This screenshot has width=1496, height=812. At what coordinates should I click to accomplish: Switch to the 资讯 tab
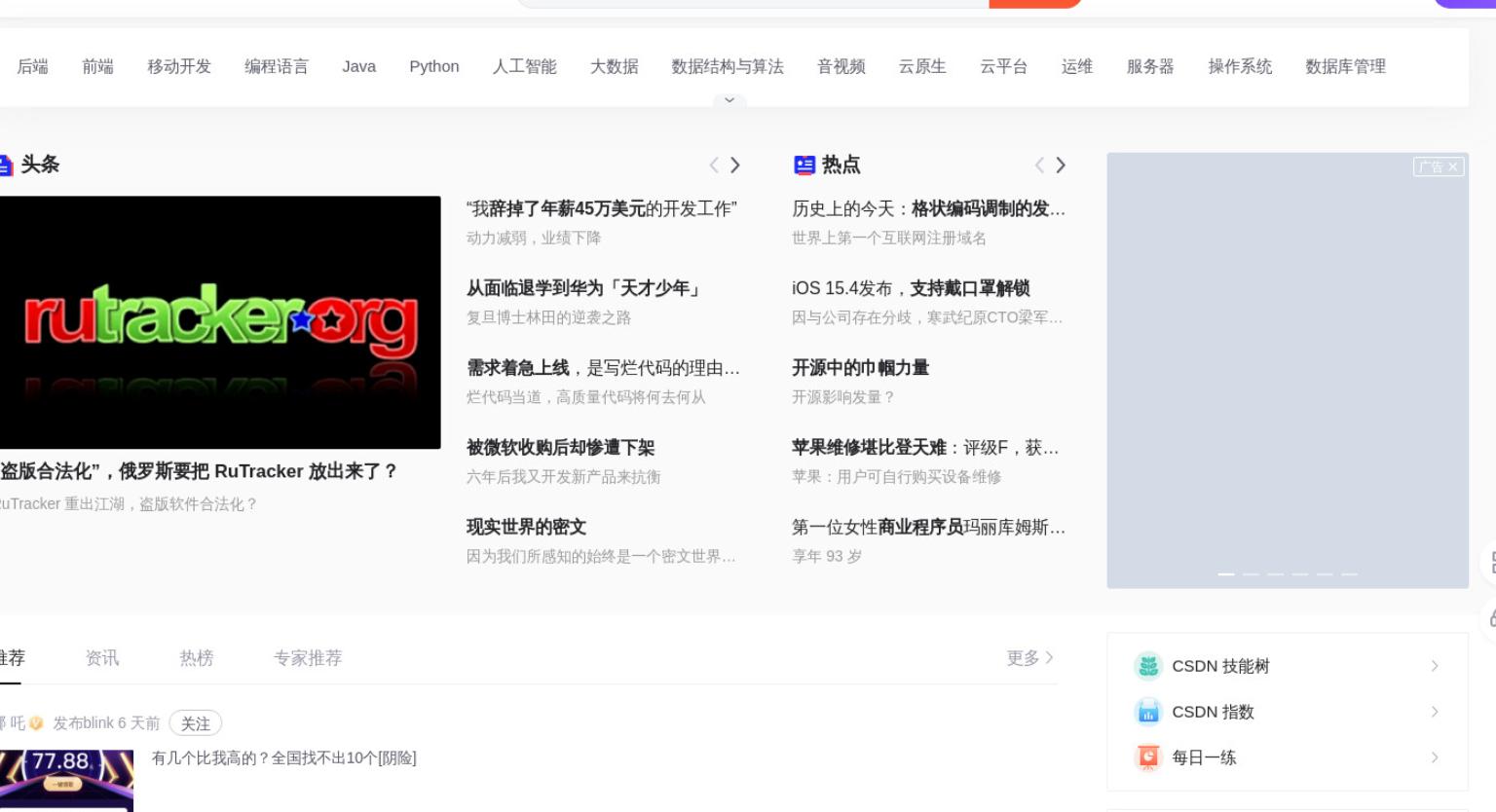(x=102, y=658)
